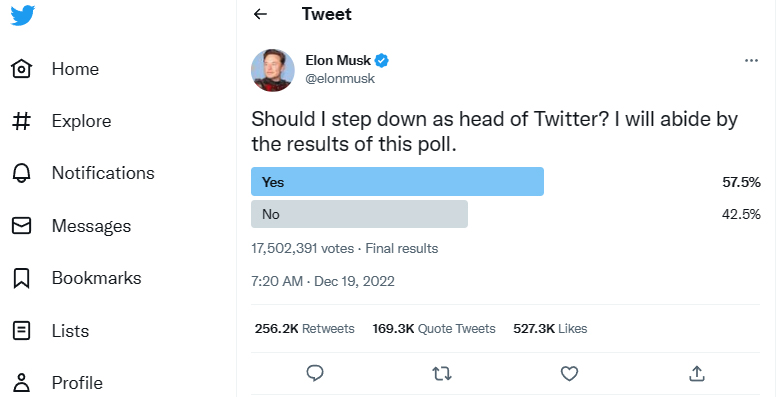The image size is (777, 397).
Task: Open the @elonmusk handle link
Action: tap(340, 78)
